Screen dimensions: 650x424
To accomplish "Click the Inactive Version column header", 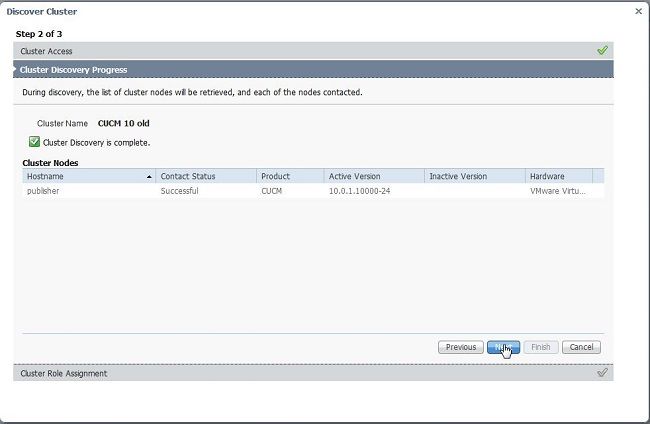I will coord(458,176).
